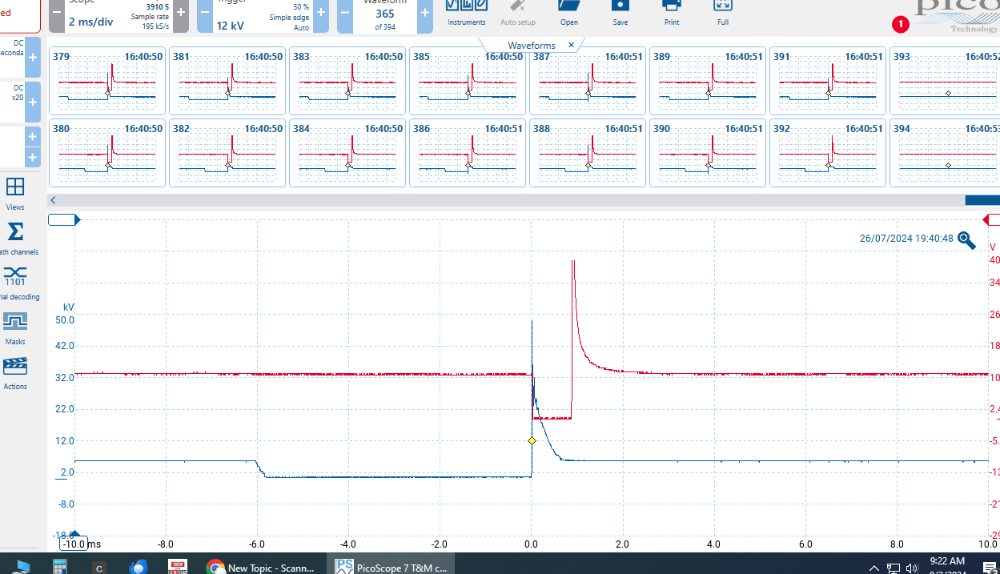Open the Serial decoding tool
Image resolution: width=1000 pixels, height=574 pixels.
(x=15, y=280)
